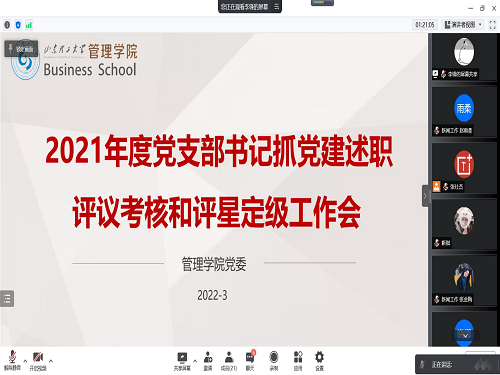Open the invite (邀请) icon

[x=208, y=361]
